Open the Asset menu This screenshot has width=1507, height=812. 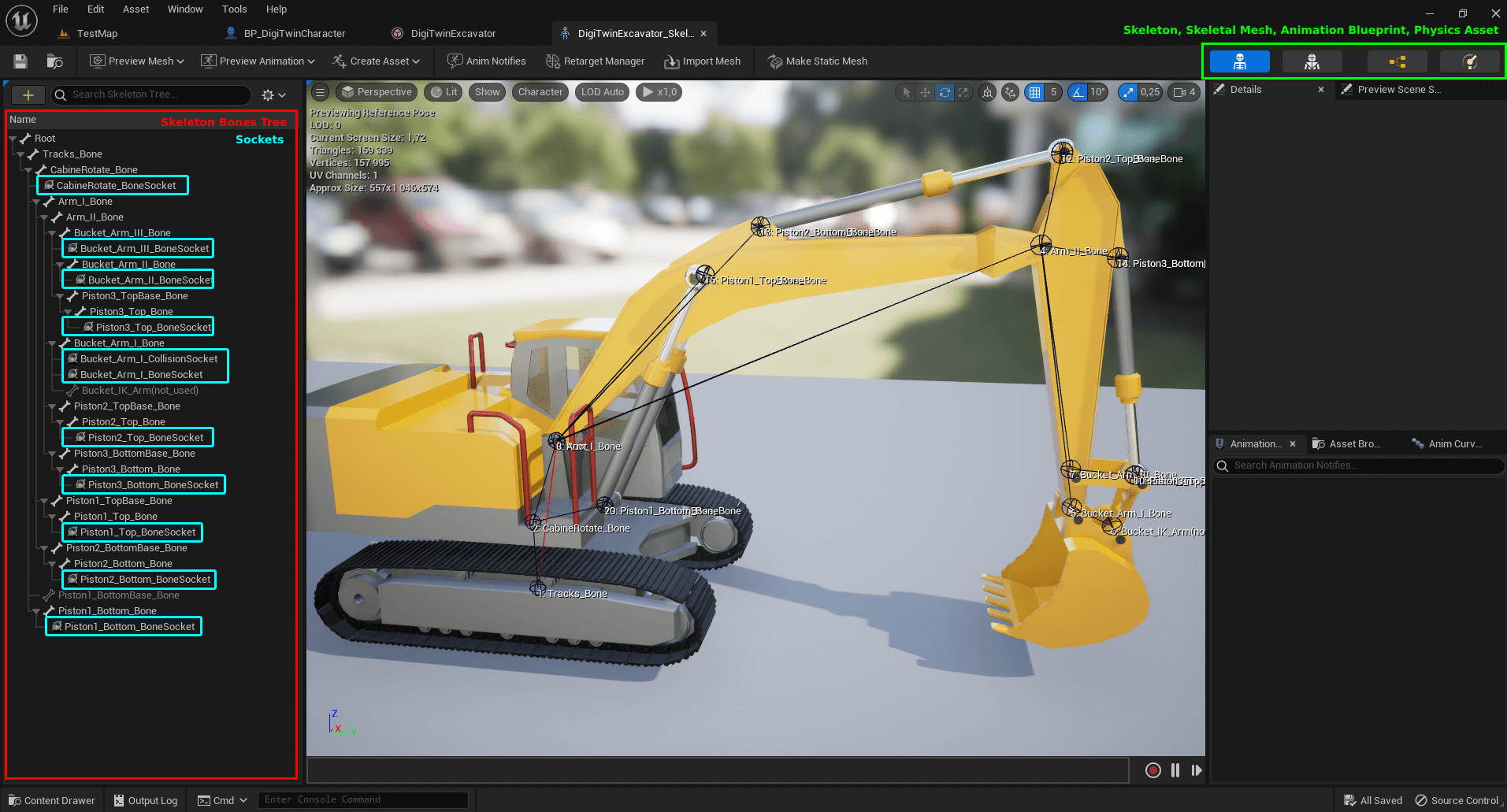click(135, 9)
